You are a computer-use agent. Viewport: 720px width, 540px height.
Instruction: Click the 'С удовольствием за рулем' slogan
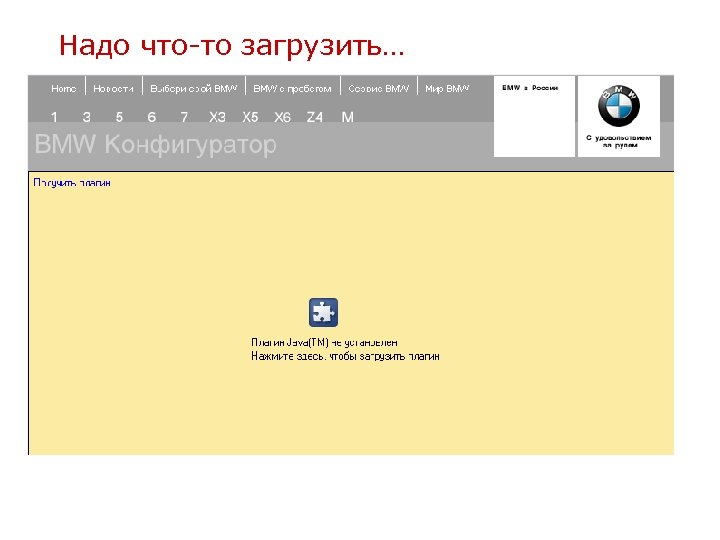(x=619, y=141)
